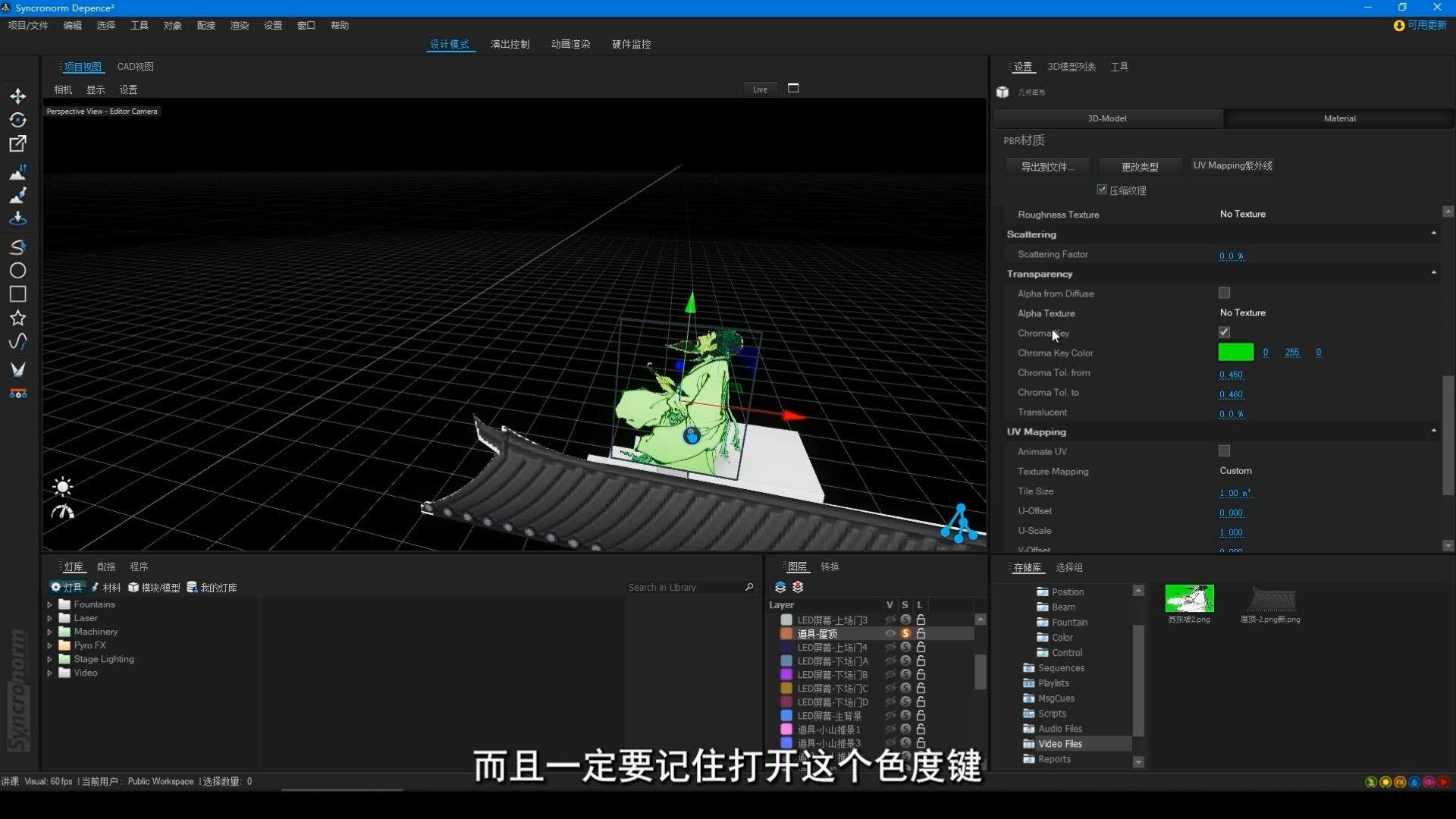Viewport: 1456px width, 819px height.
Task: Select the star shape tool
Action: point(17,318)
